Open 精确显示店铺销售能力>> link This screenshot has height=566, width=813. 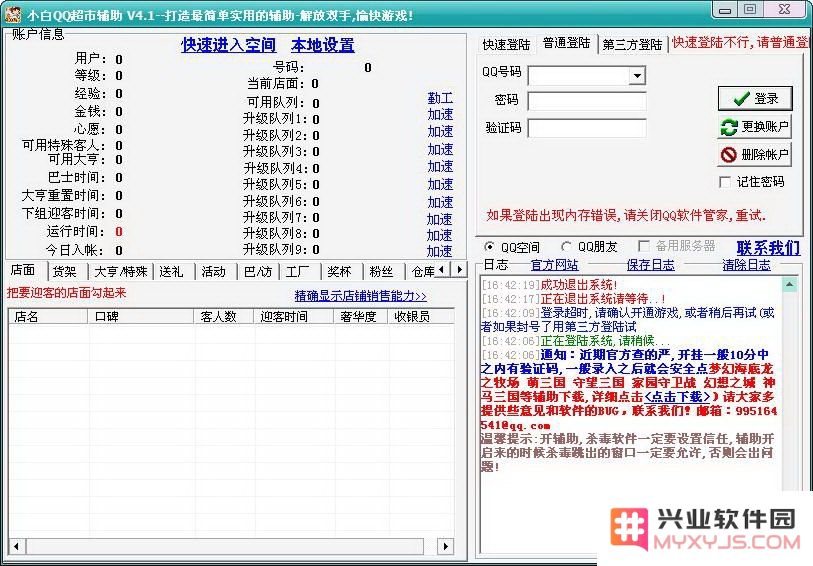click(360, 296)
